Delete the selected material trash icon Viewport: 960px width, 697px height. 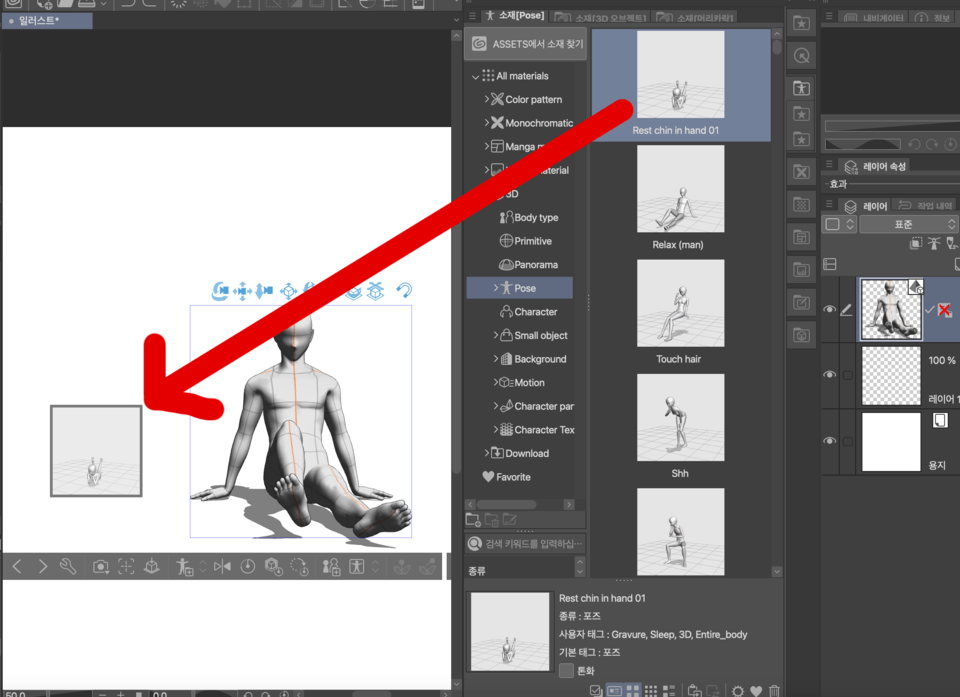[774, 691]
